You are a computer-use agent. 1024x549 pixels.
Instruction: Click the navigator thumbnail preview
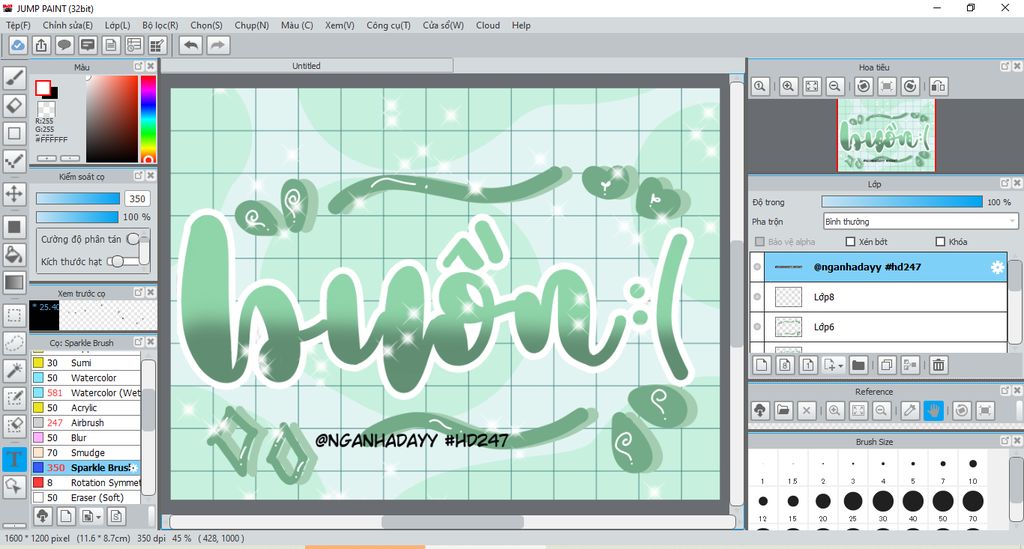pyautogui.click(x=886, y=135)
